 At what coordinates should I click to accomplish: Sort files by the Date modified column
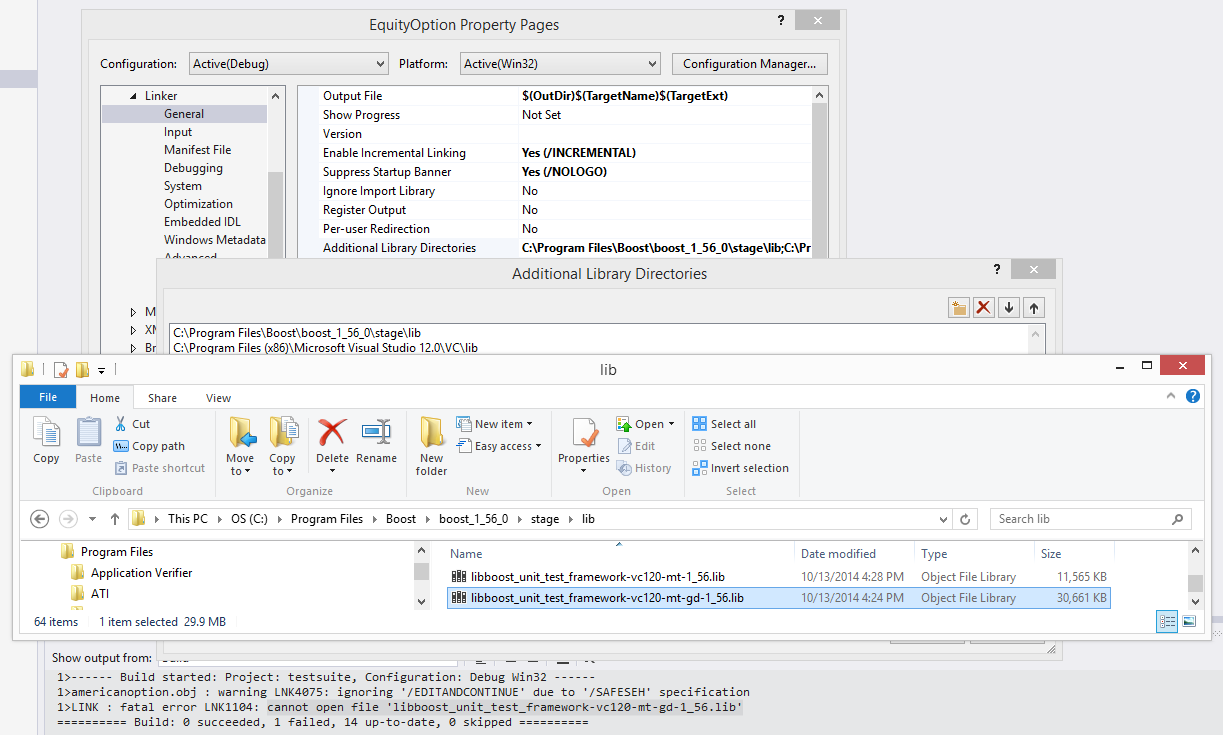pos(838,554)
